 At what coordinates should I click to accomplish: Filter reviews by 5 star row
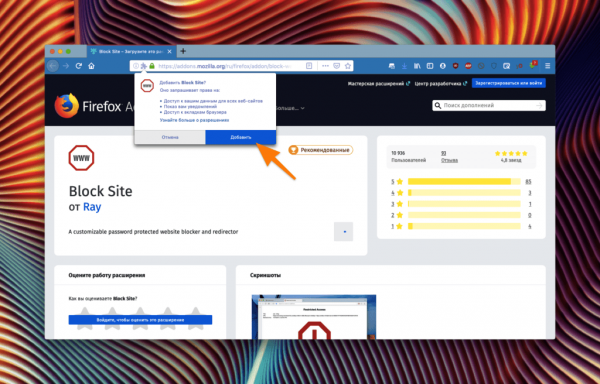tap(461, 181)
